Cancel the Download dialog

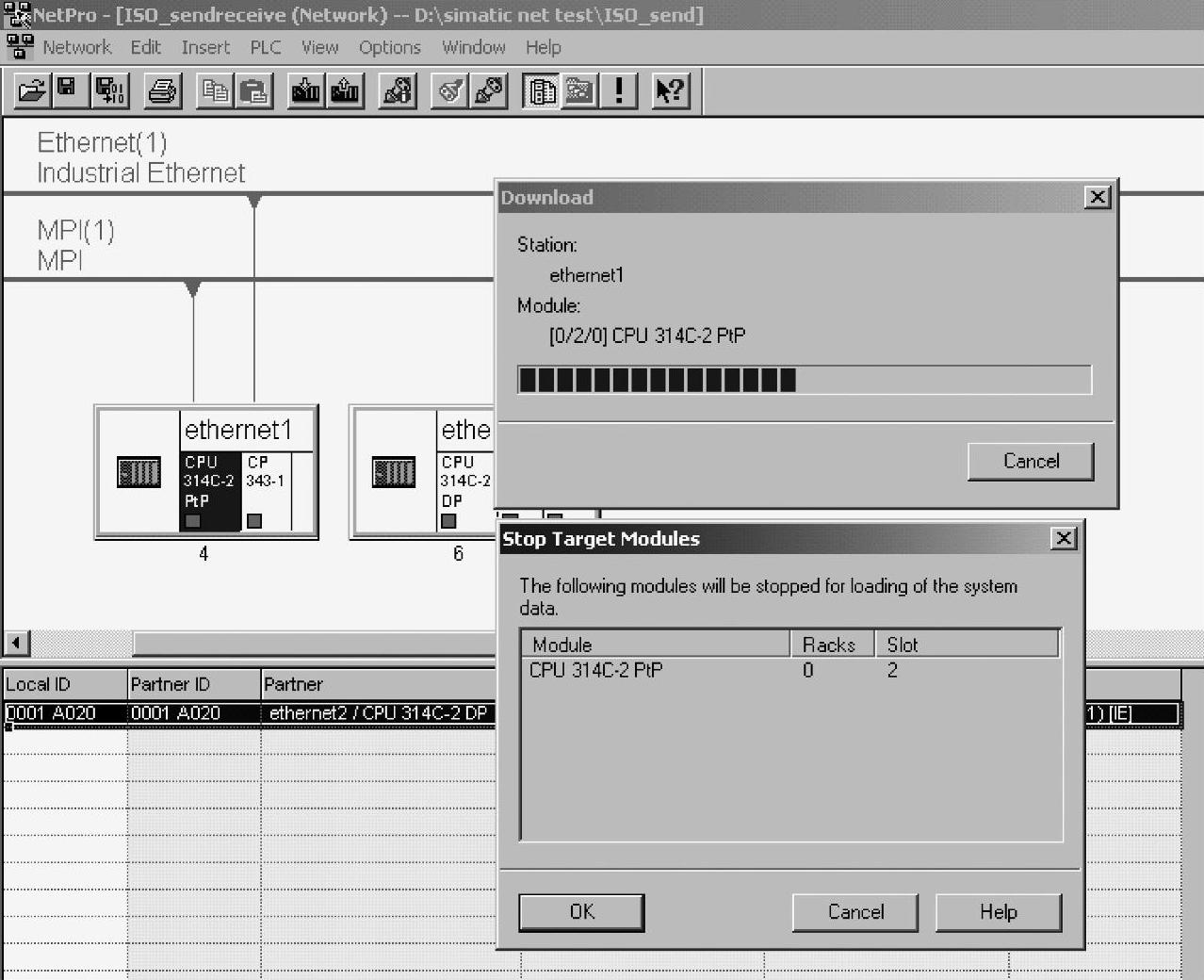1031,462
